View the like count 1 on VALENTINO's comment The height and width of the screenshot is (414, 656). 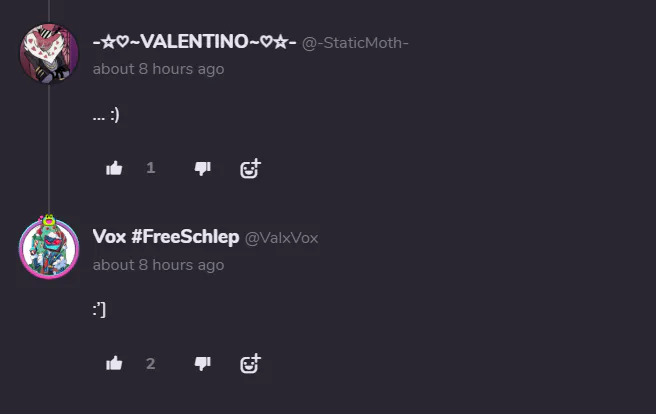151,168
